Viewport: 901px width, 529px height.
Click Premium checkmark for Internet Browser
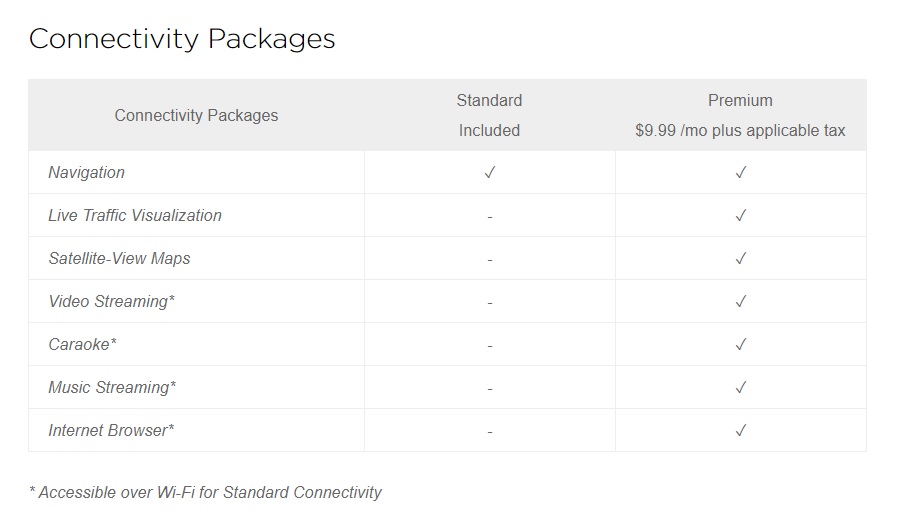(x=741, y=431)
